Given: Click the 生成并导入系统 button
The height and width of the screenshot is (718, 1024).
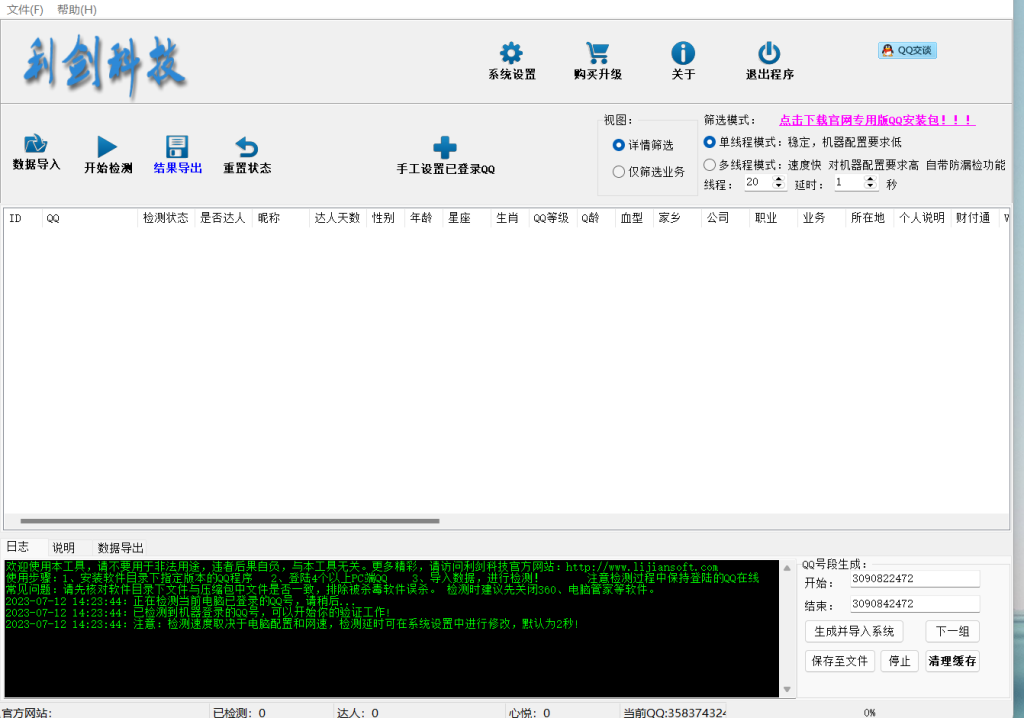Looking at the screenshot, I should pyautogui.click(x=853, y=631).
